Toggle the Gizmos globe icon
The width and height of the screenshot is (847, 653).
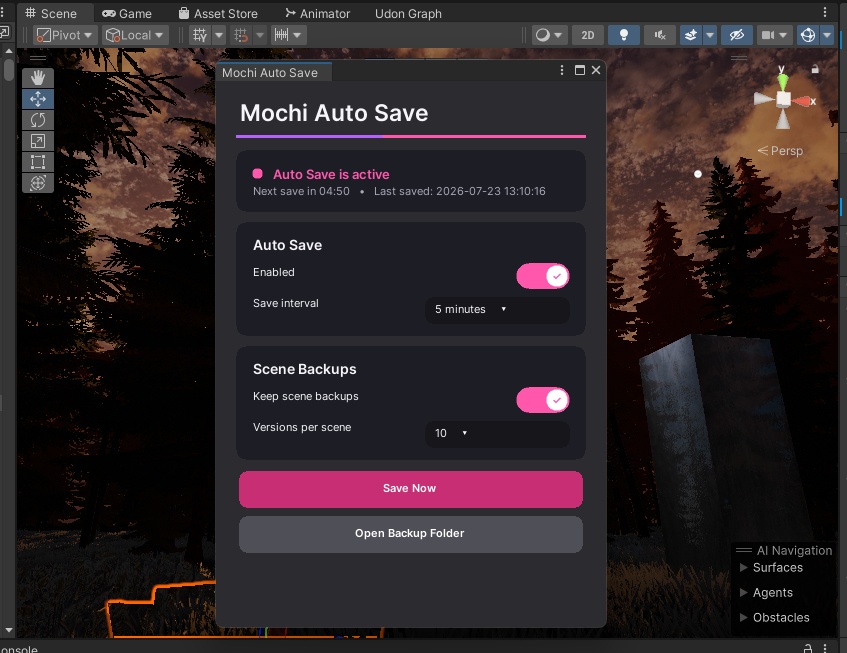tap(808, 35)
